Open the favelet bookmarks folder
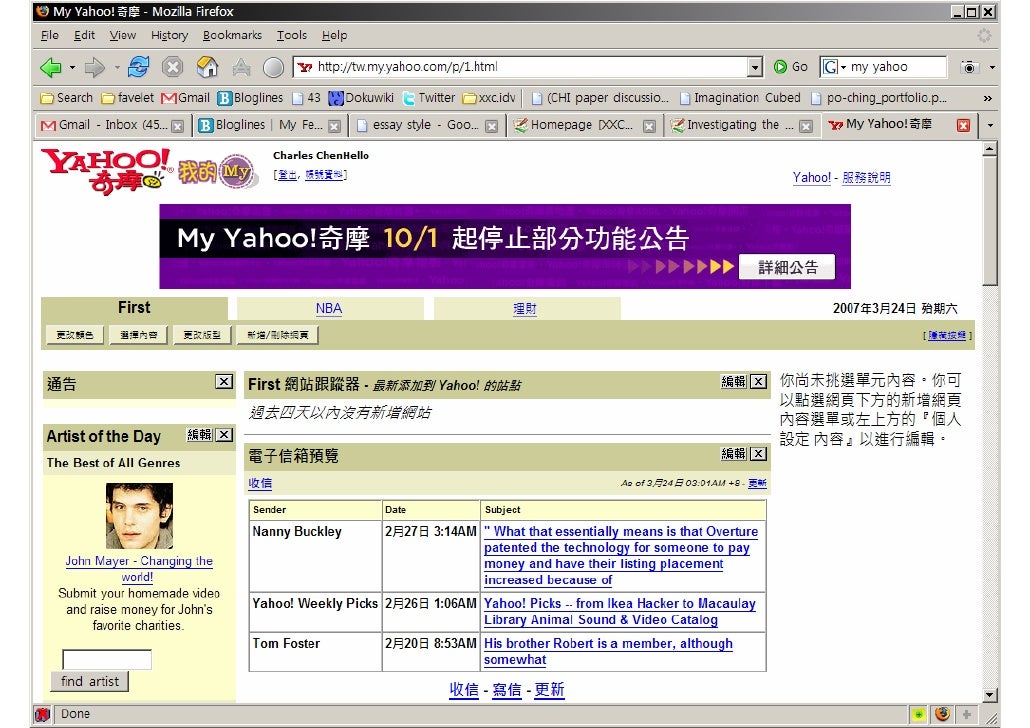 coord(127,98)
